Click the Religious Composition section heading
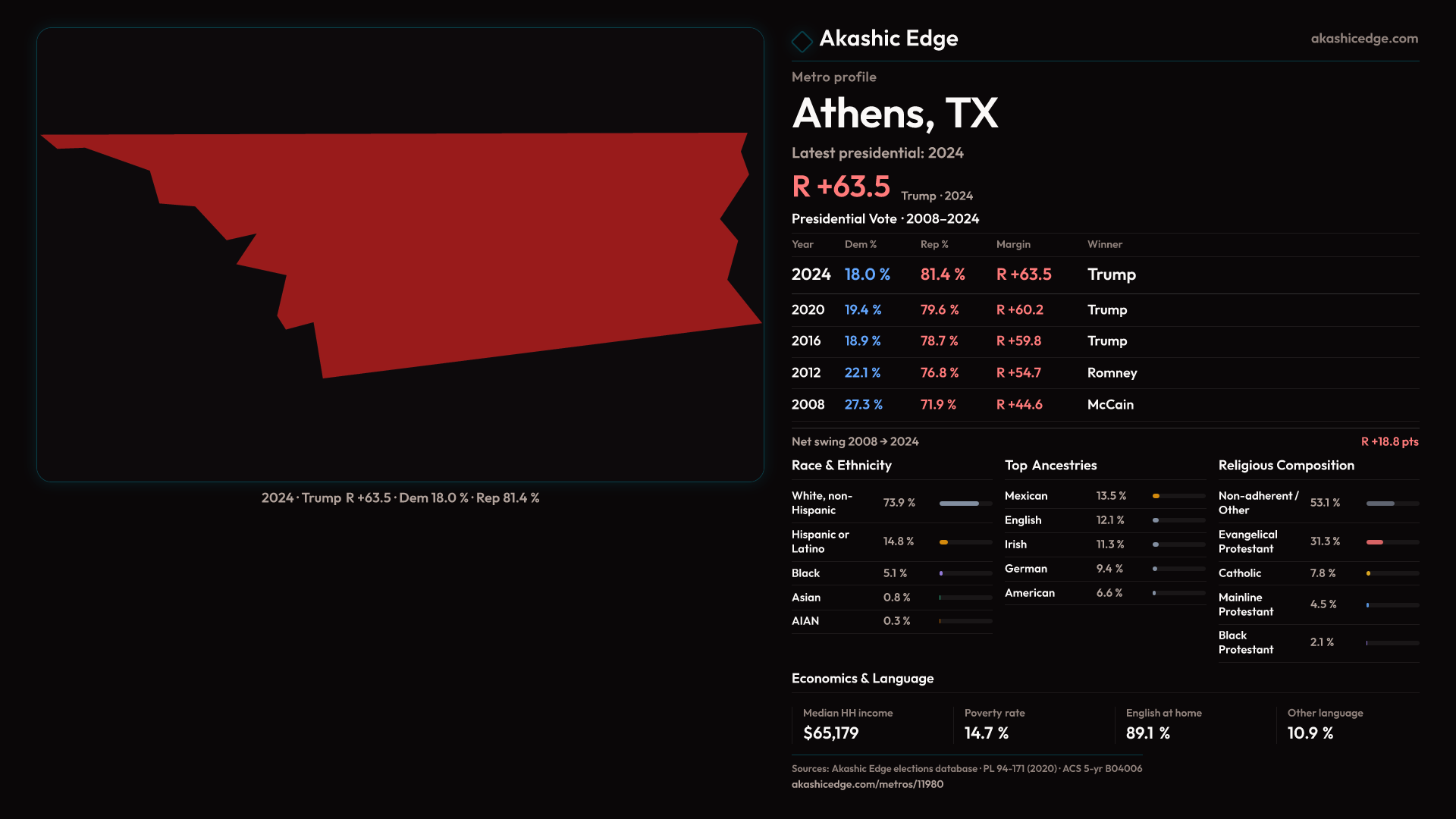The image size is (1456, 819). [1285, 466]
